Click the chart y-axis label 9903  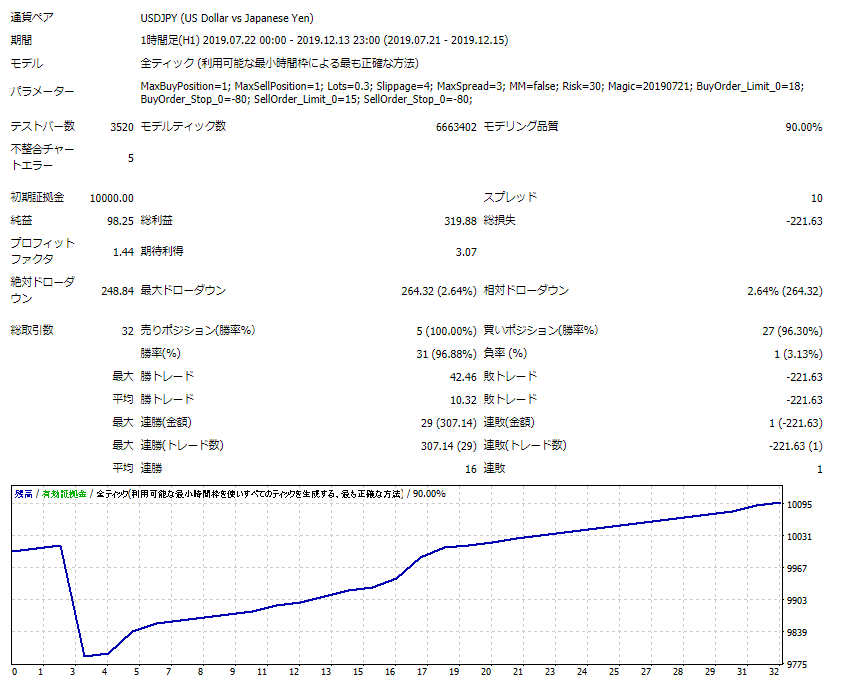point(797,601)
